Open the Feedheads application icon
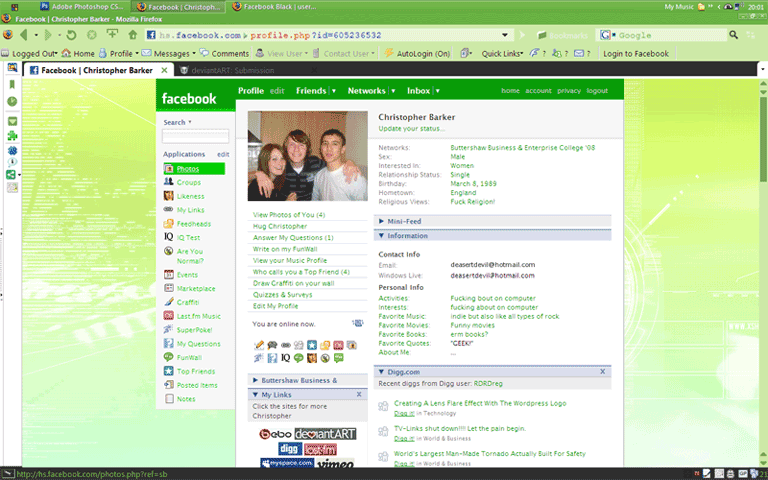Screen dimensions: 768x480 click(168, 224)
